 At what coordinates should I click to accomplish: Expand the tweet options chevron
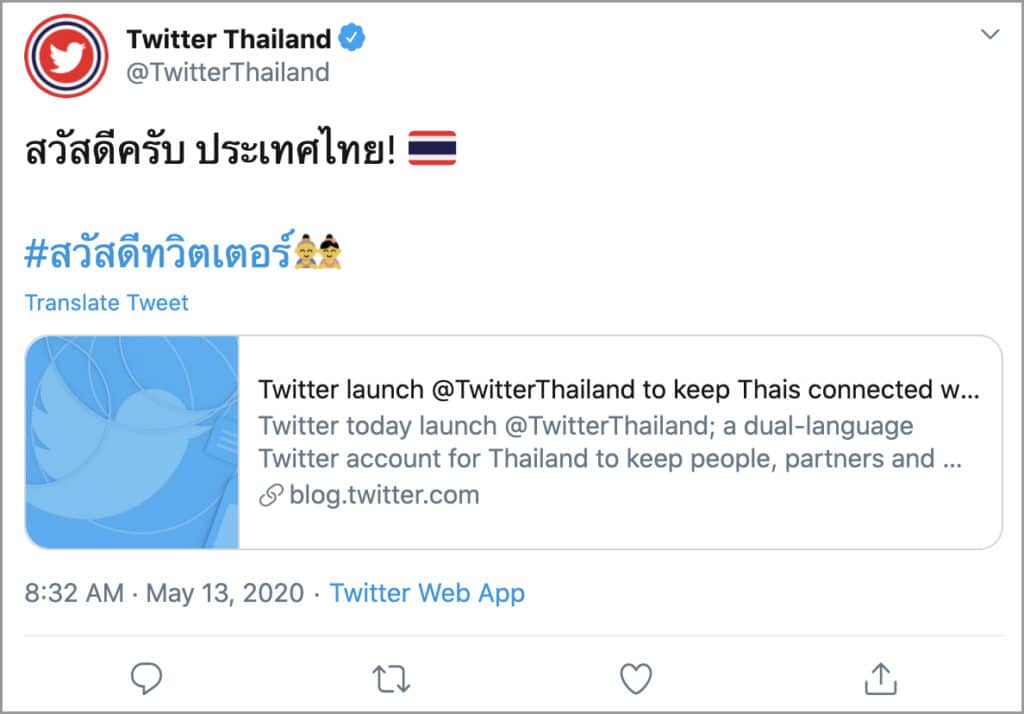click(x=990, y=35)
